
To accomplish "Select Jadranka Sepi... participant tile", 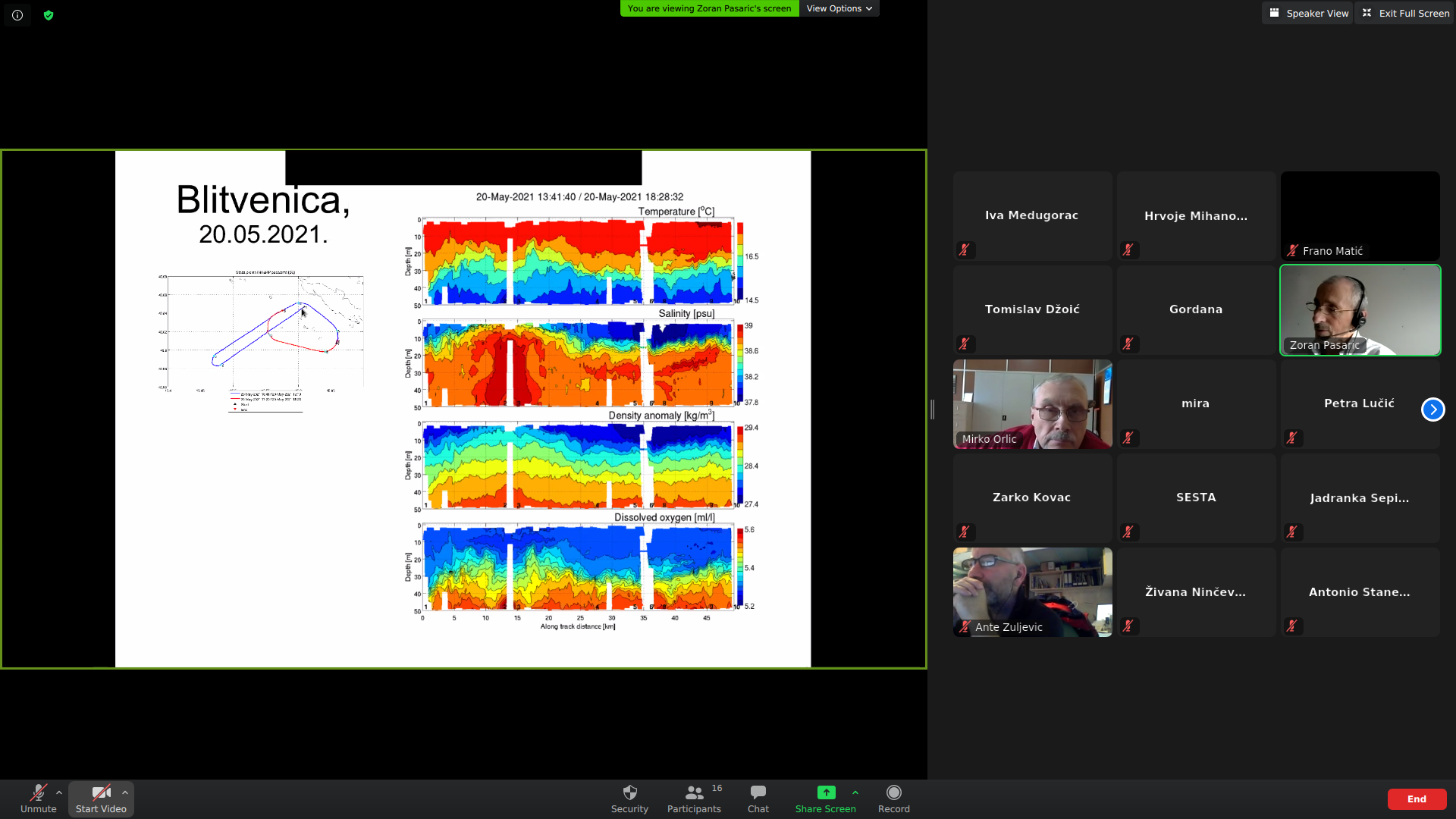I will (x=1360, y=498).
